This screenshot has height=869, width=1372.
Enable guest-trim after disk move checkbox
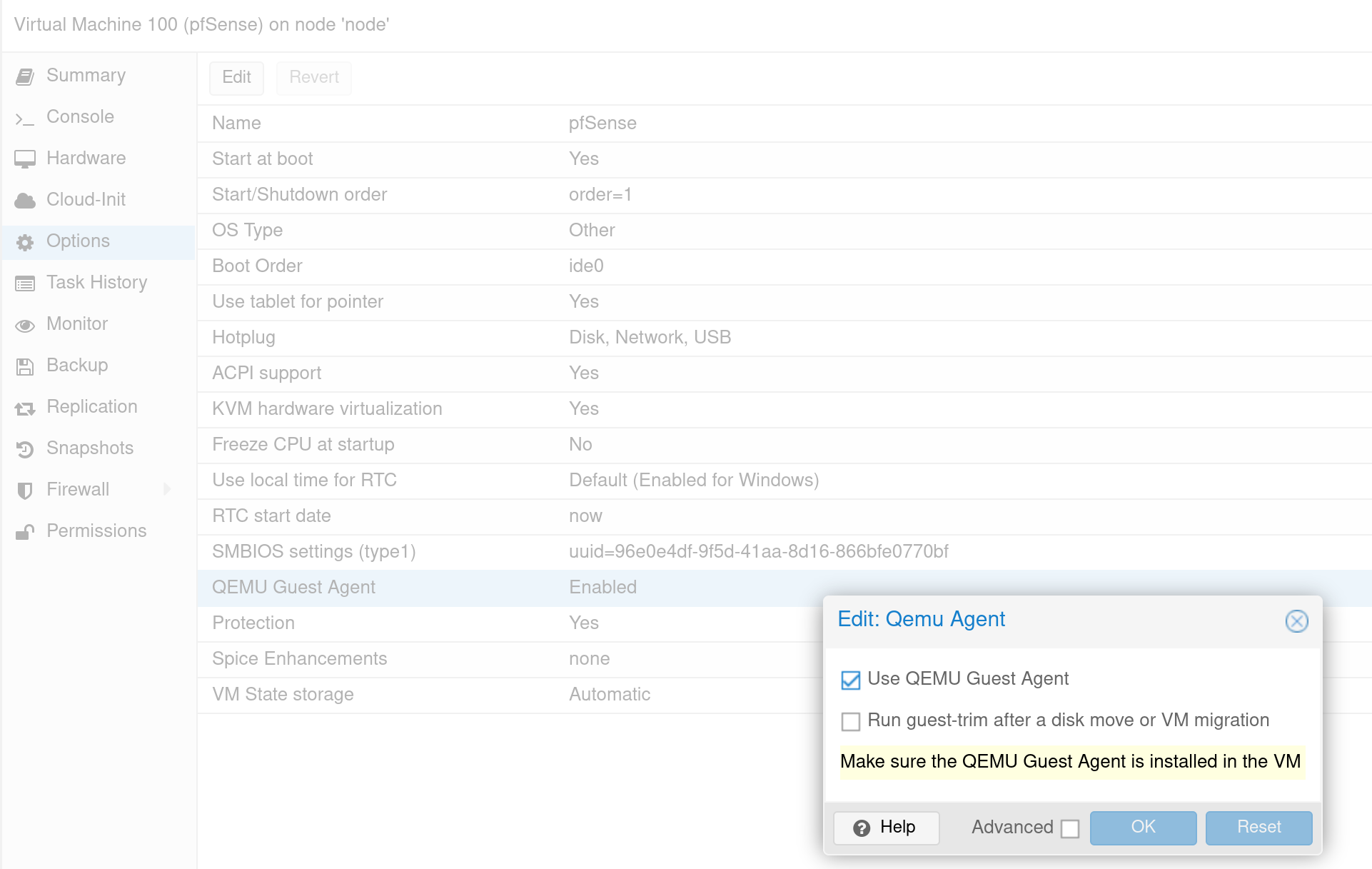850,721
